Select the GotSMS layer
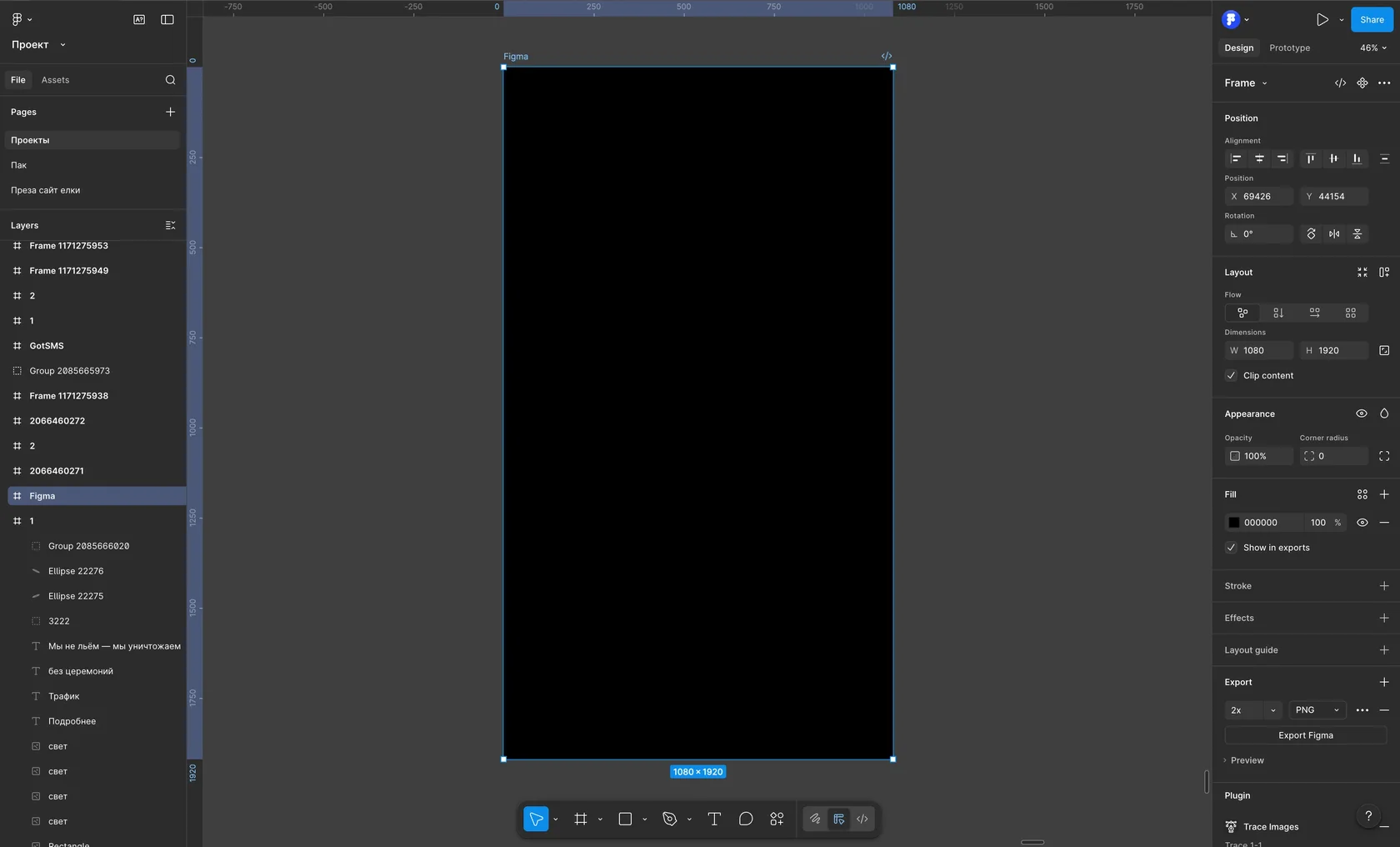The image size is (1400, 847). pyautogui.click(x=47, y=346)
